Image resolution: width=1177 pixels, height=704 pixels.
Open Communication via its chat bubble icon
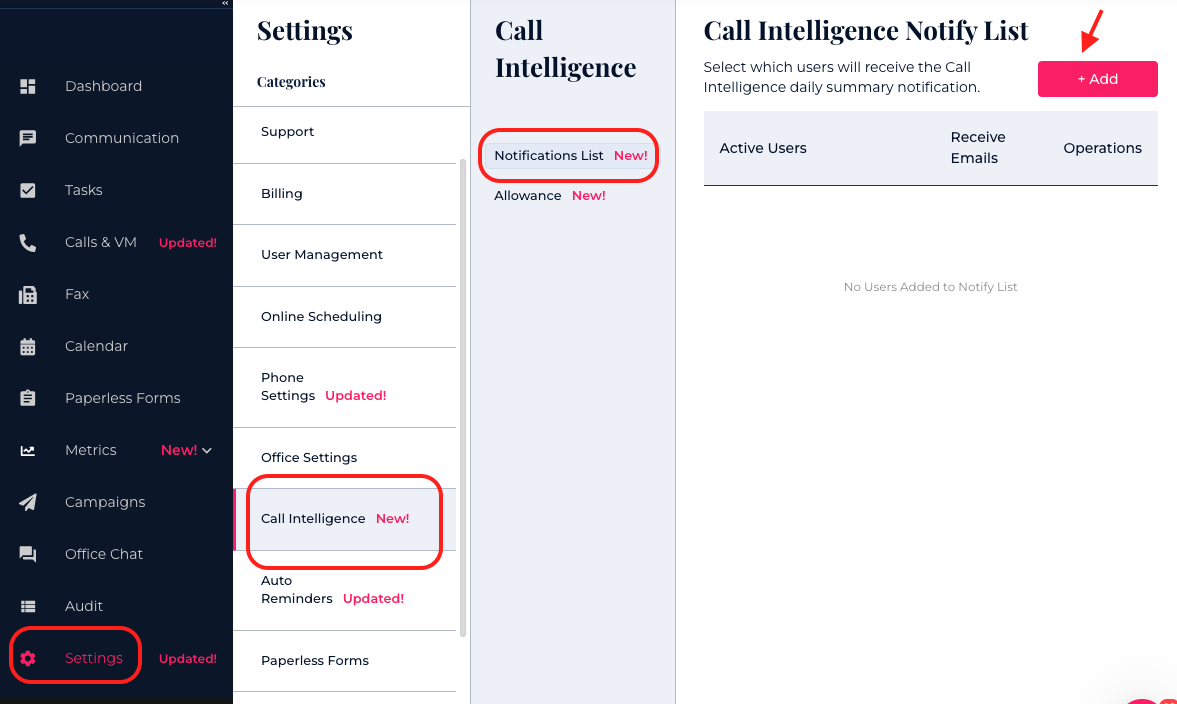click(28, 138)
